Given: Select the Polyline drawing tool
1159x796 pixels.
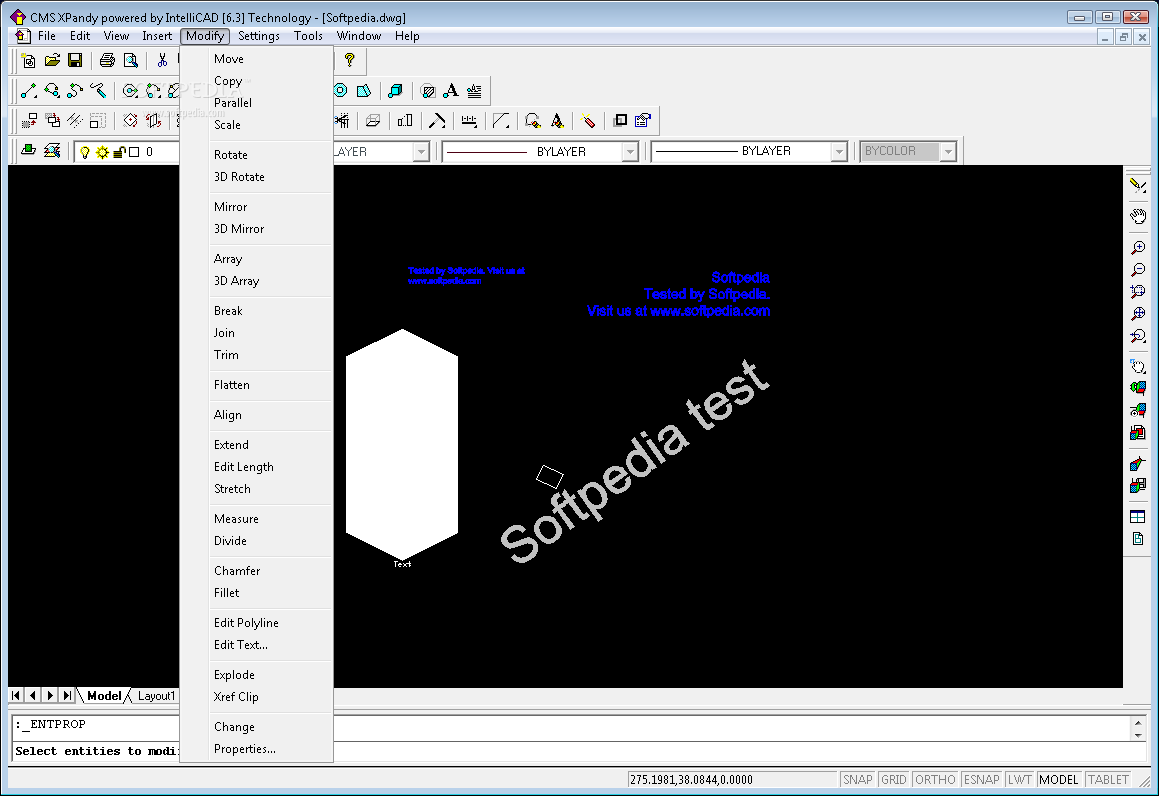Looking at the screenshot, I should click(x=52, y=91).
